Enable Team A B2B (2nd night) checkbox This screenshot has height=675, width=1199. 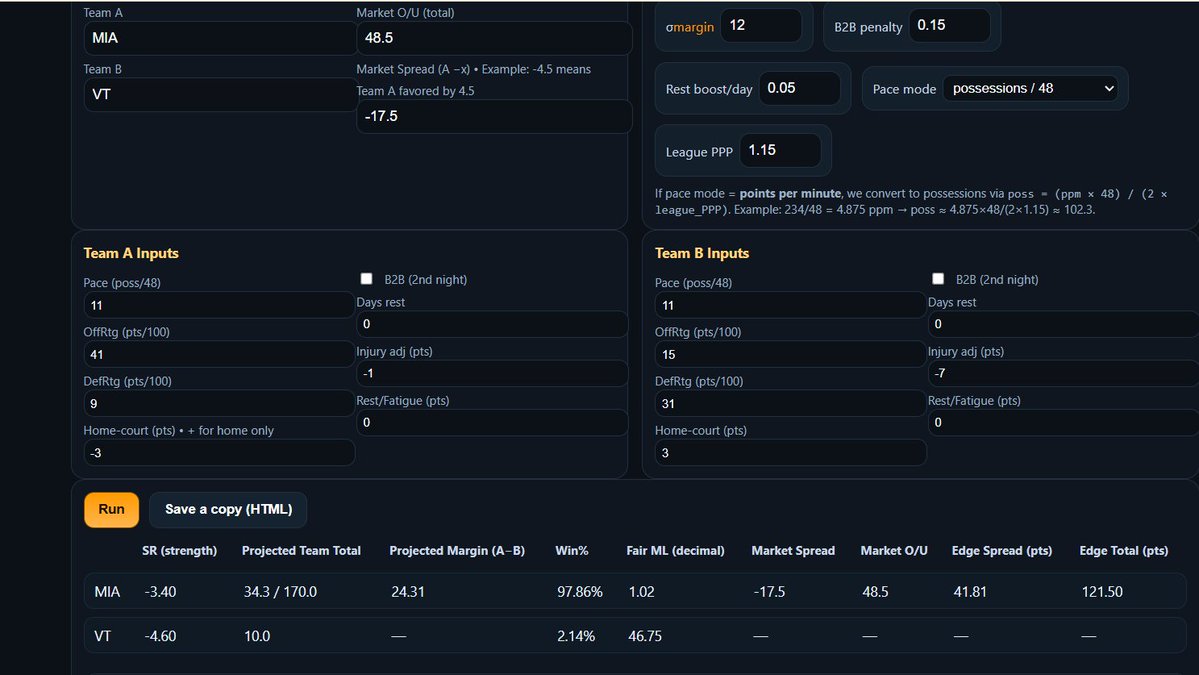click(366, 279)
